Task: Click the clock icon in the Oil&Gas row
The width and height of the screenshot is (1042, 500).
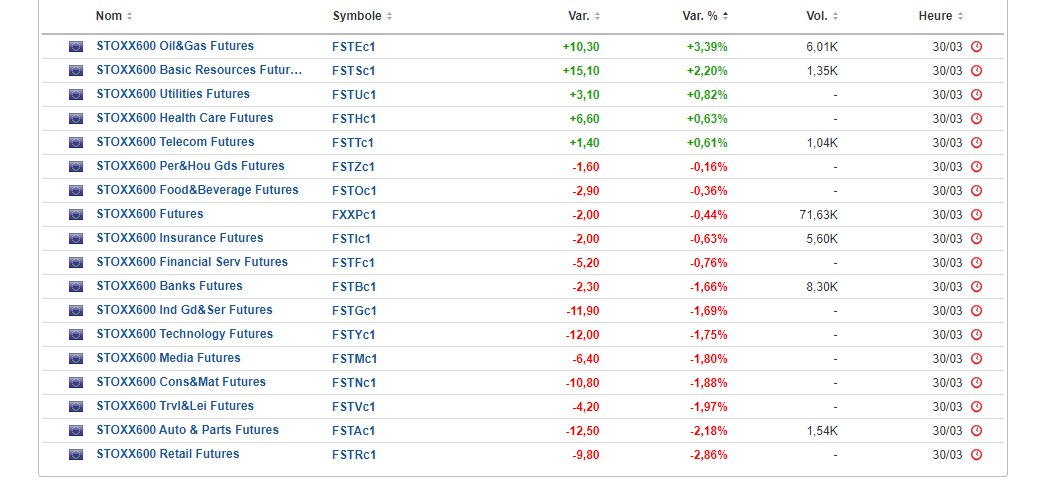Action: point(977,47)
